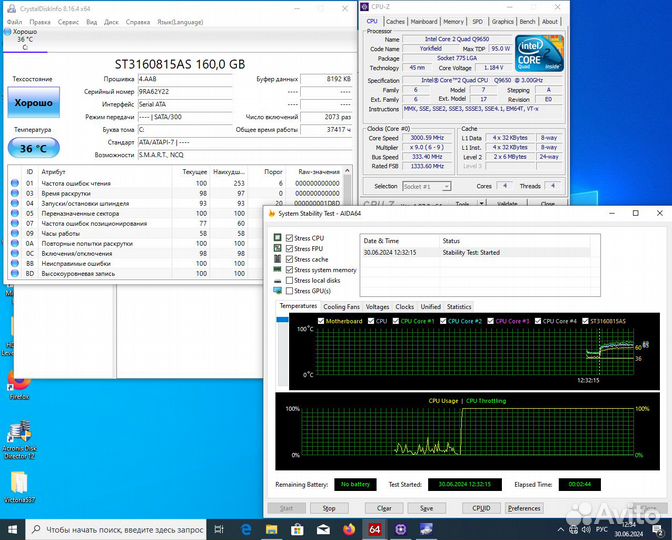Click the Windows taskbar search box
Image resolution: width=672 pixels, height=540 pixels.
point(120,529)
